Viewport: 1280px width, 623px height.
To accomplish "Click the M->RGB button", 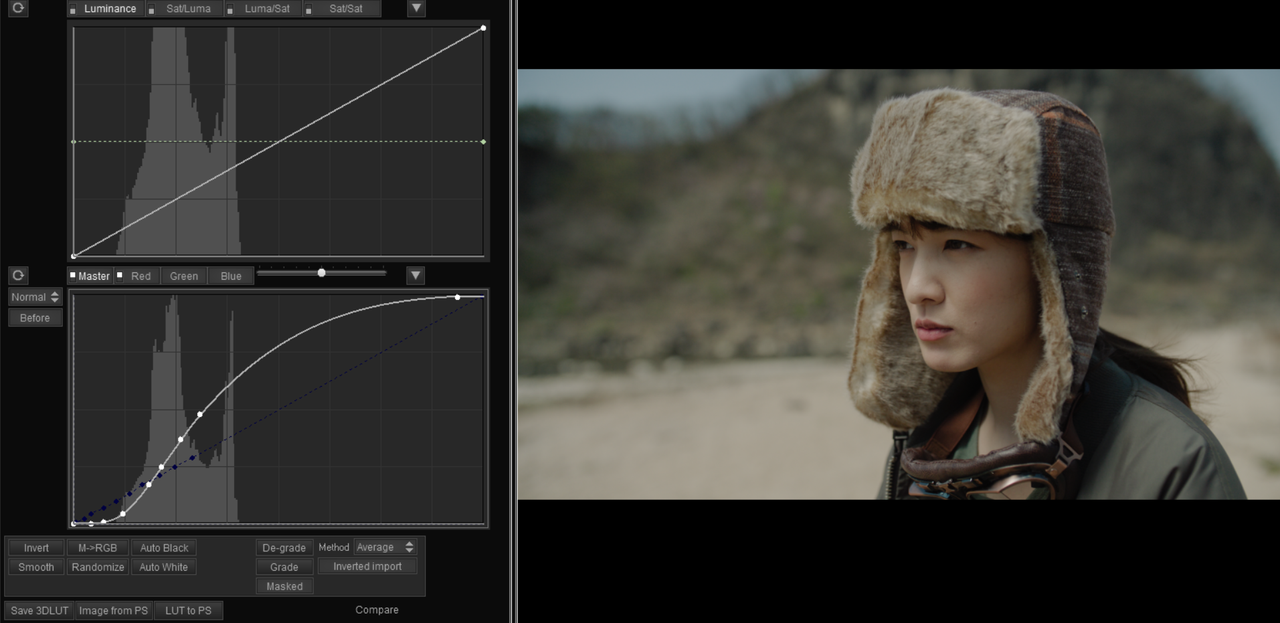I will [x=97, y=548].
